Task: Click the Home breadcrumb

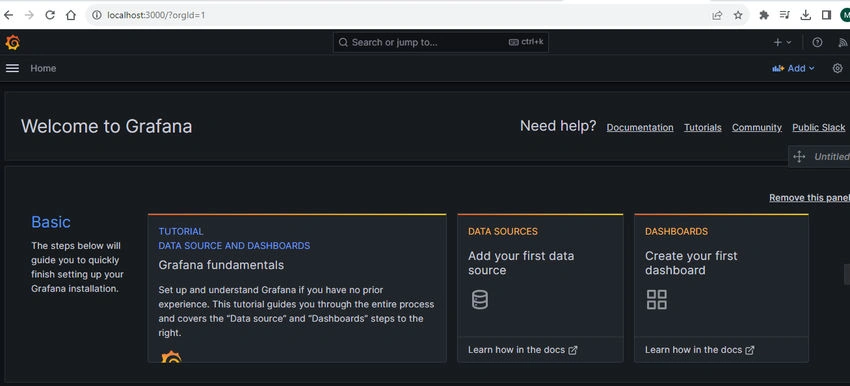Action: tap(43, 68)
